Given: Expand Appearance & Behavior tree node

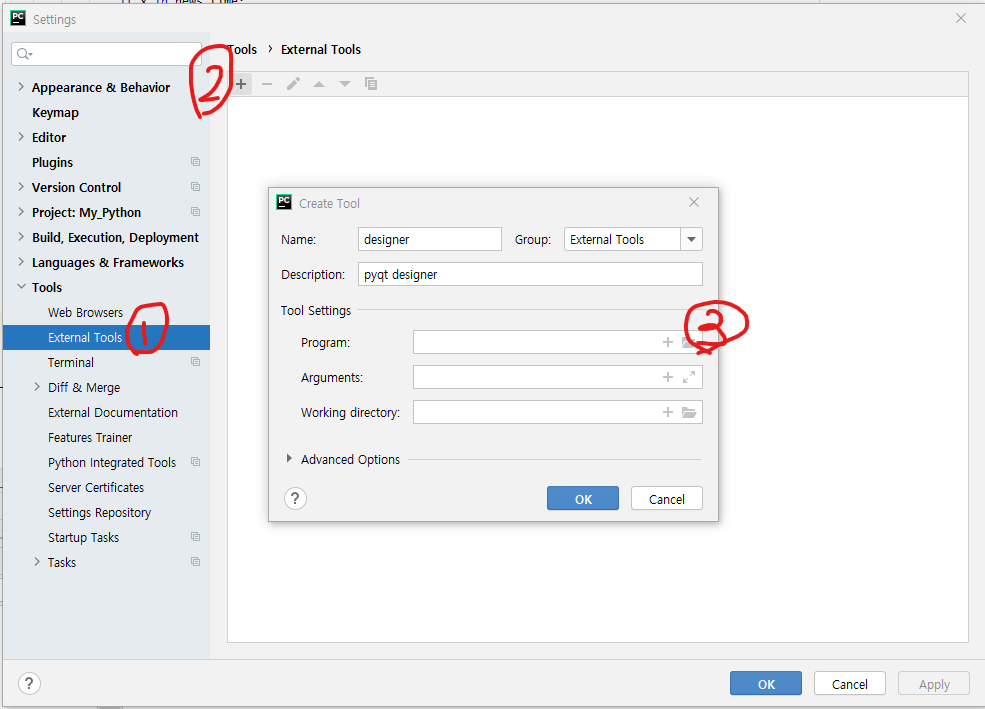Looking at the screenshot, I should pos(21,87).
